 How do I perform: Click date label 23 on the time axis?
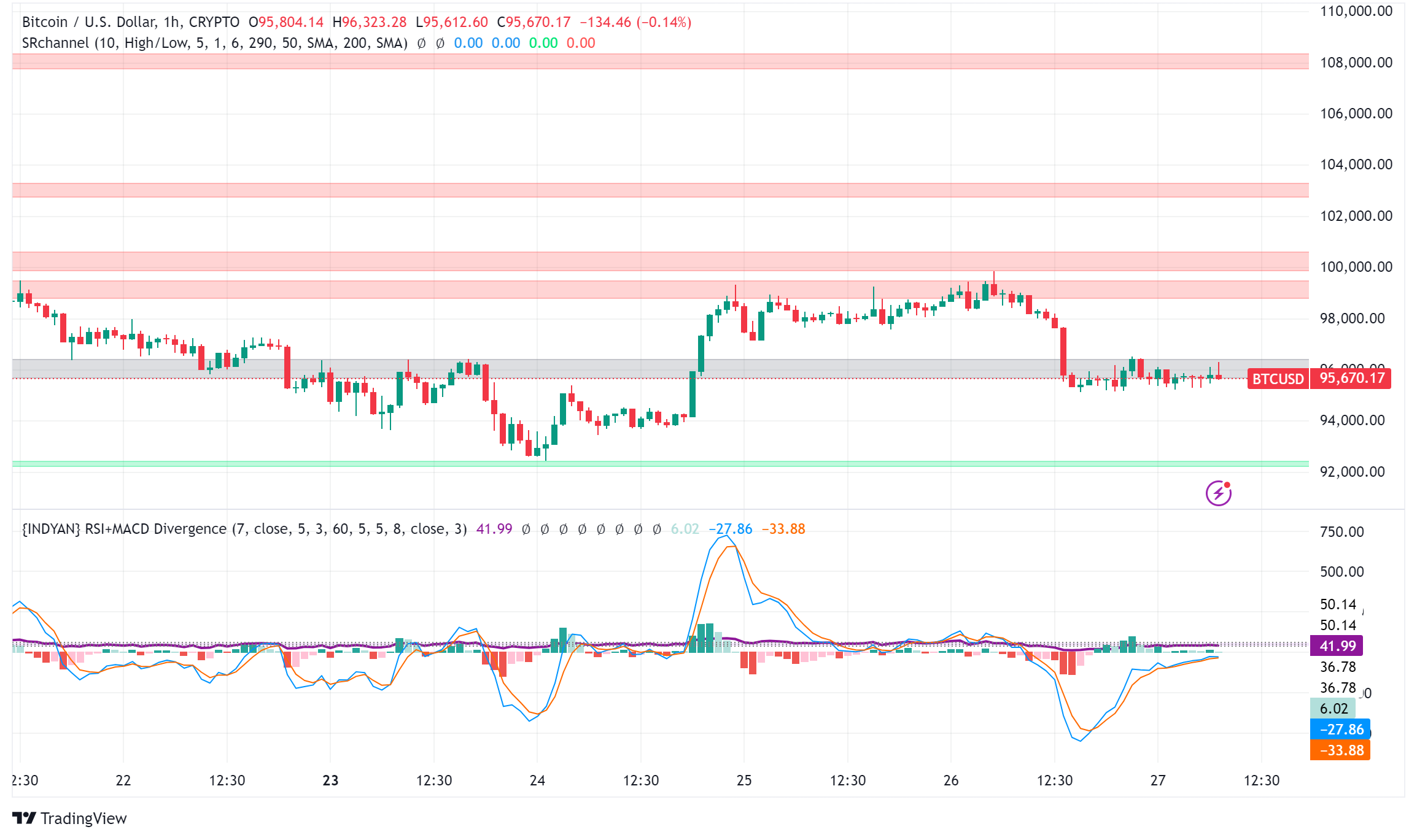(x=330, y=780)
